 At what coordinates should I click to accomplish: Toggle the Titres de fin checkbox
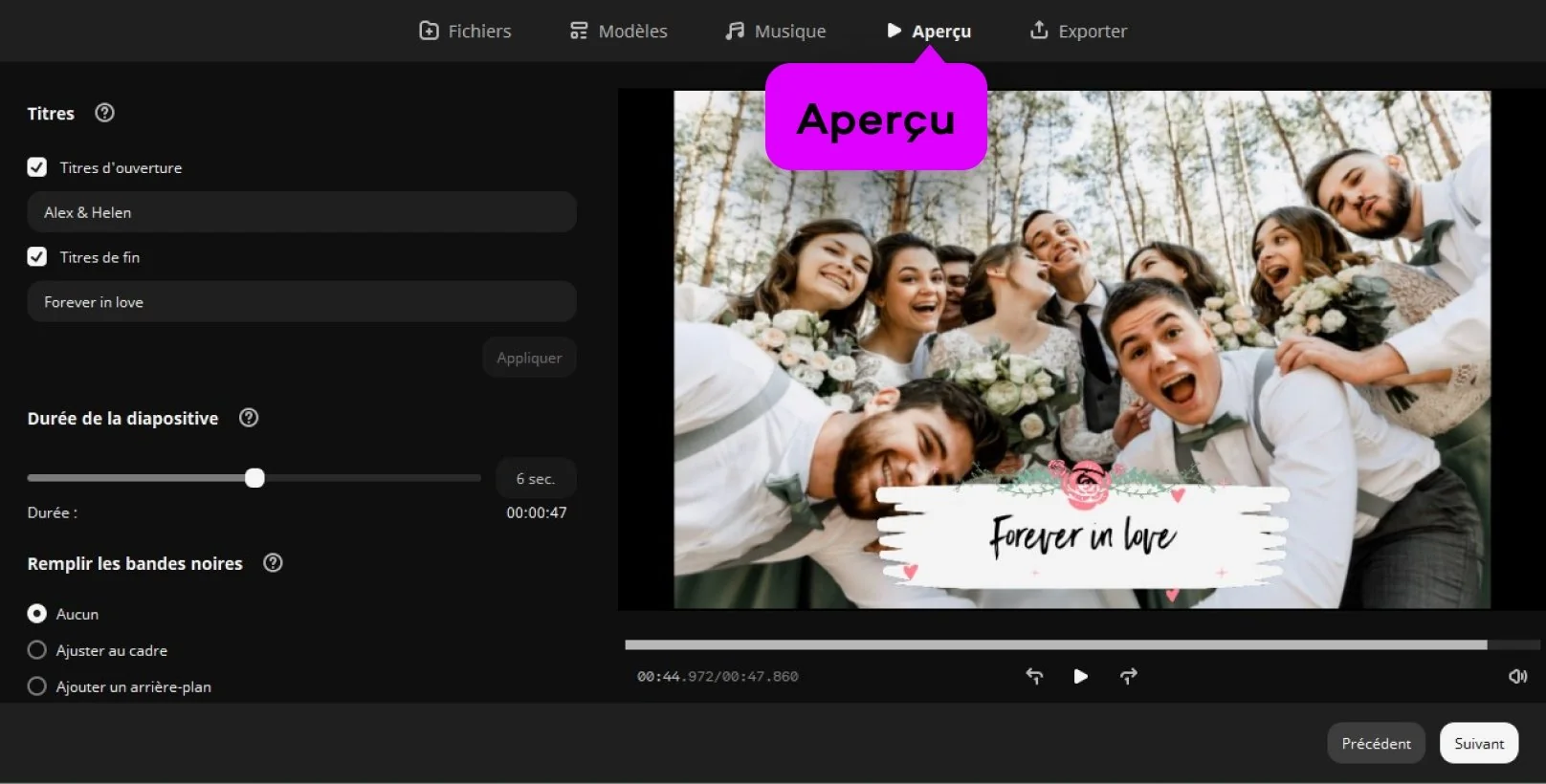coord(37,257)
